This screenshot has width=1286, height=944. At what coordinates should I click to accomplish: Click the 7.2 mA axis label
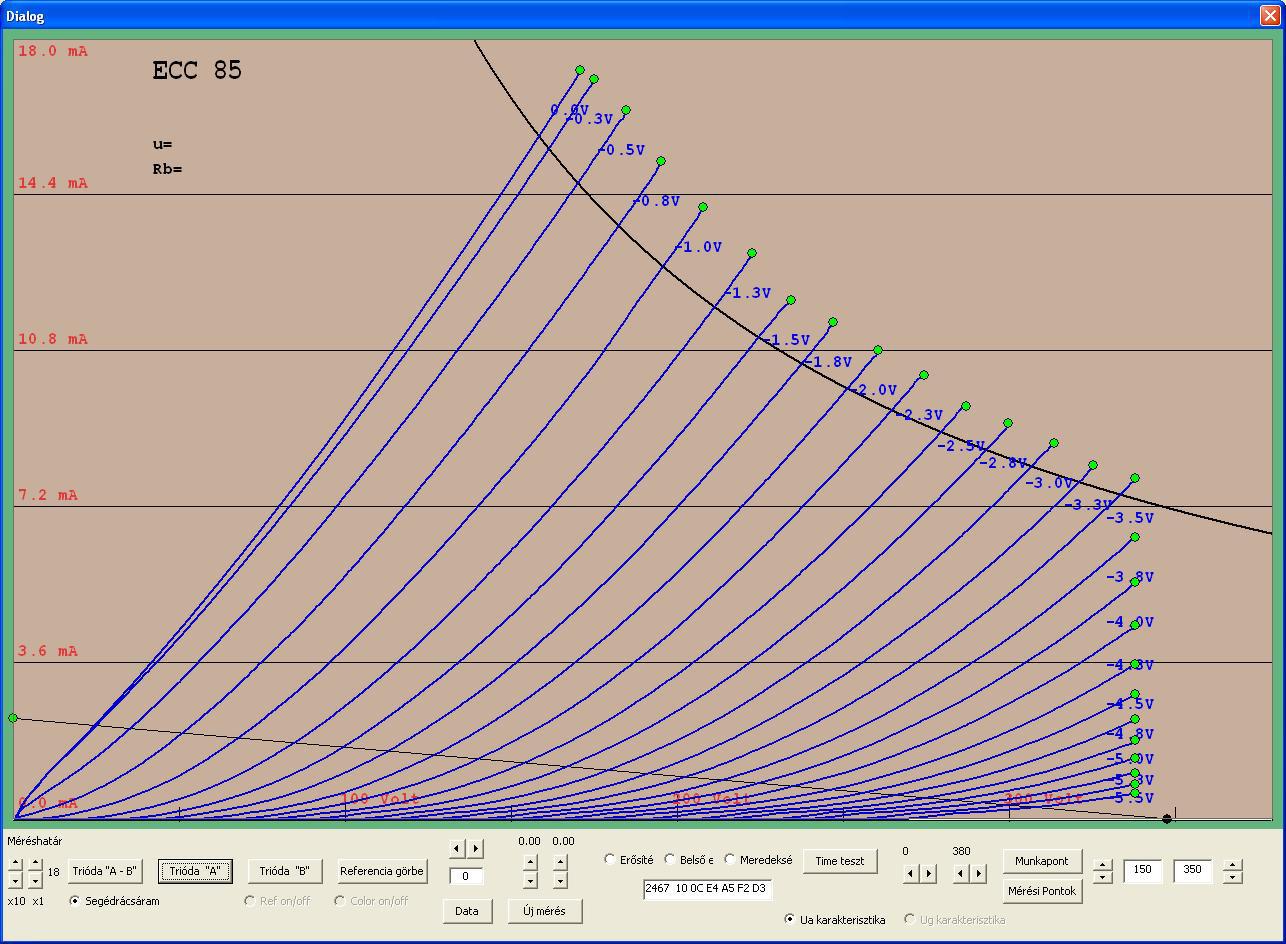coord(48,495)
